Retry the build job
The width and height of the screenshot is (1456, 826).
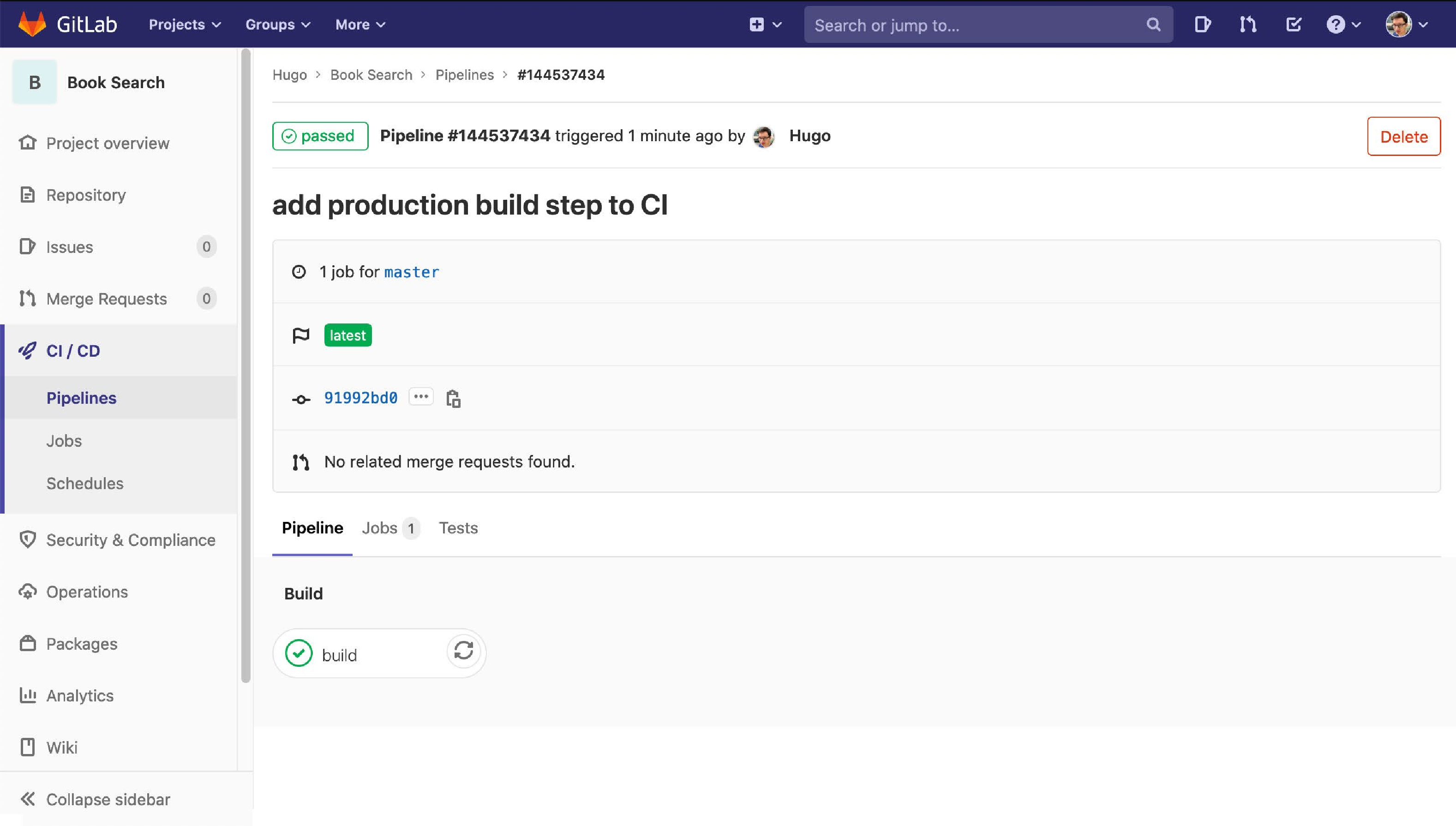click(463, 651)
